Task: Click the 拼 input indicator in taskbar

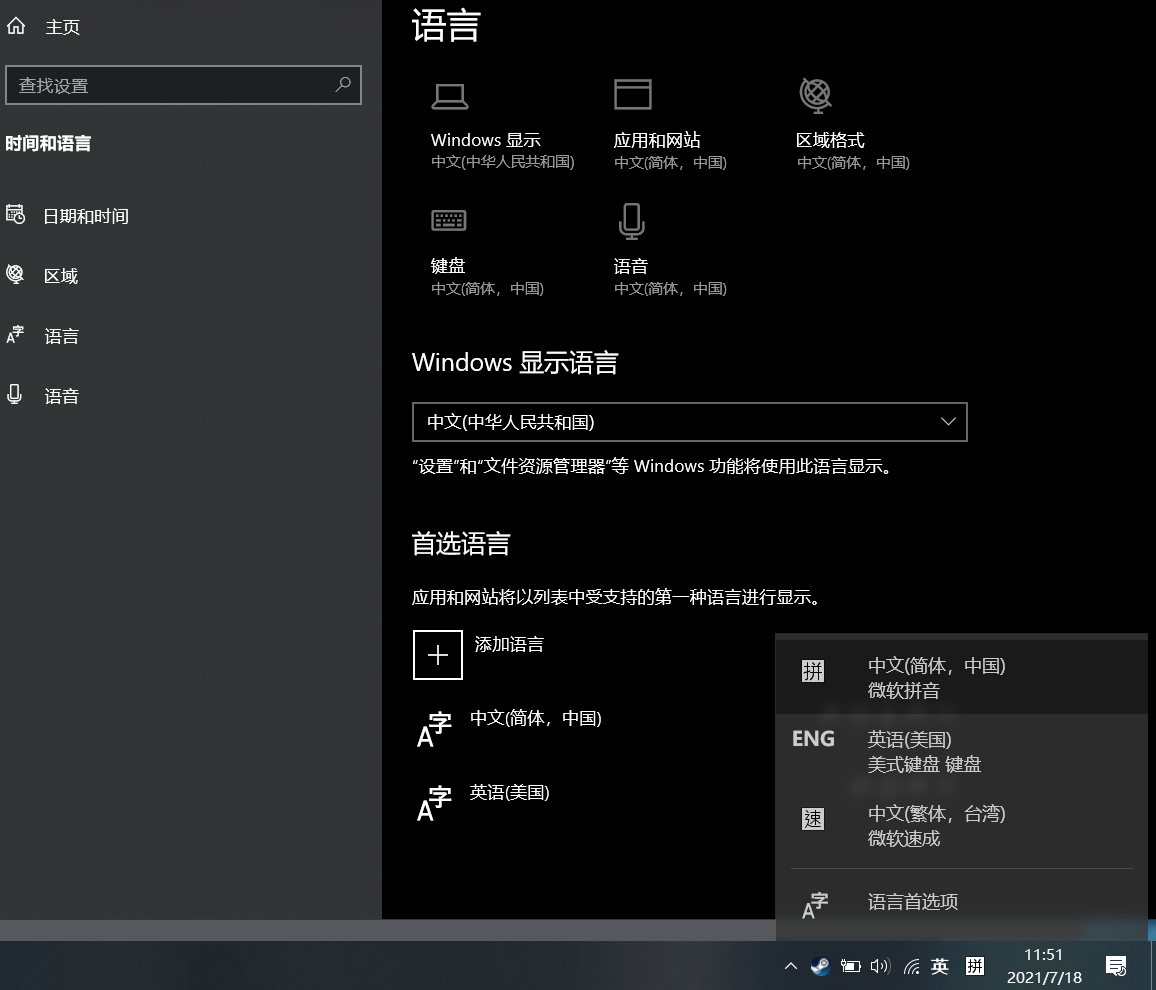Action: [975, 966]
